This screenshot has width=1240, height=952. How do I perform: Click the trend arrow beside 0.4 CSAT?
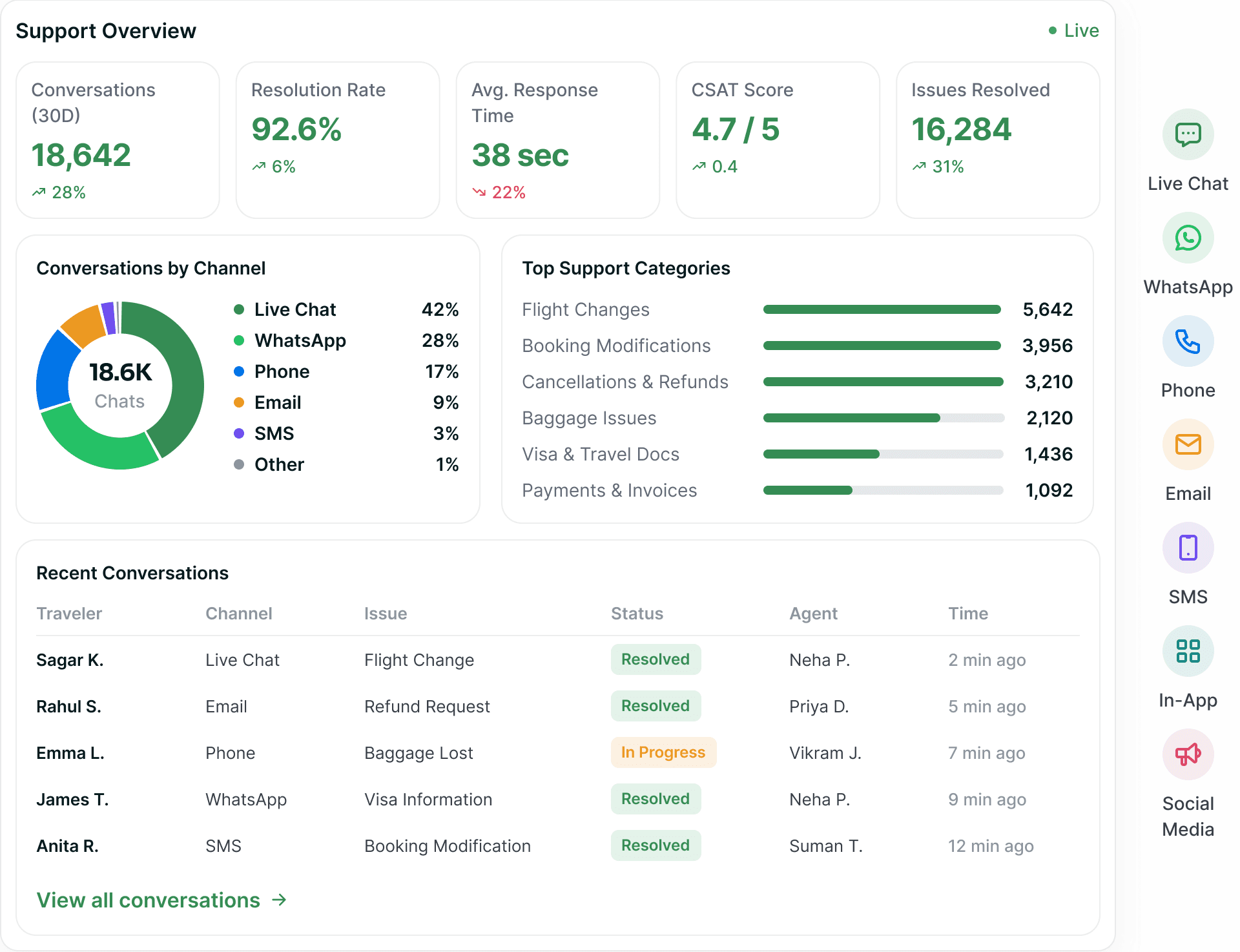pos(699,167)
